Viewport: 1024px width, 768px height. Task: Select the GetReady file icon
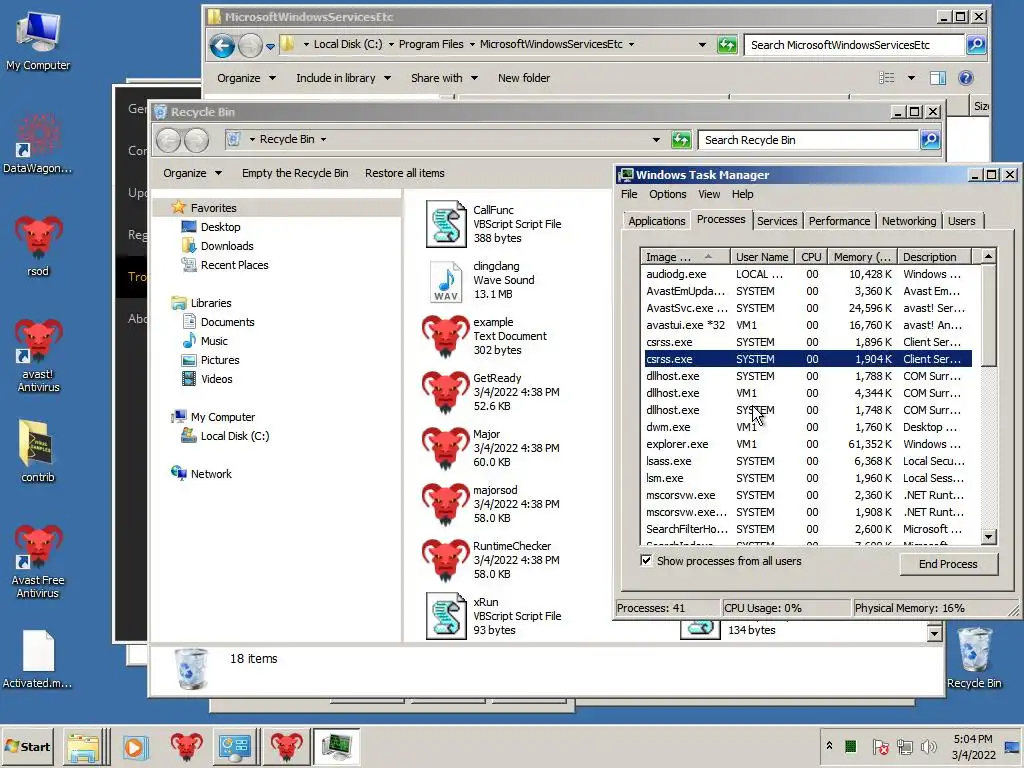[446, 392]
